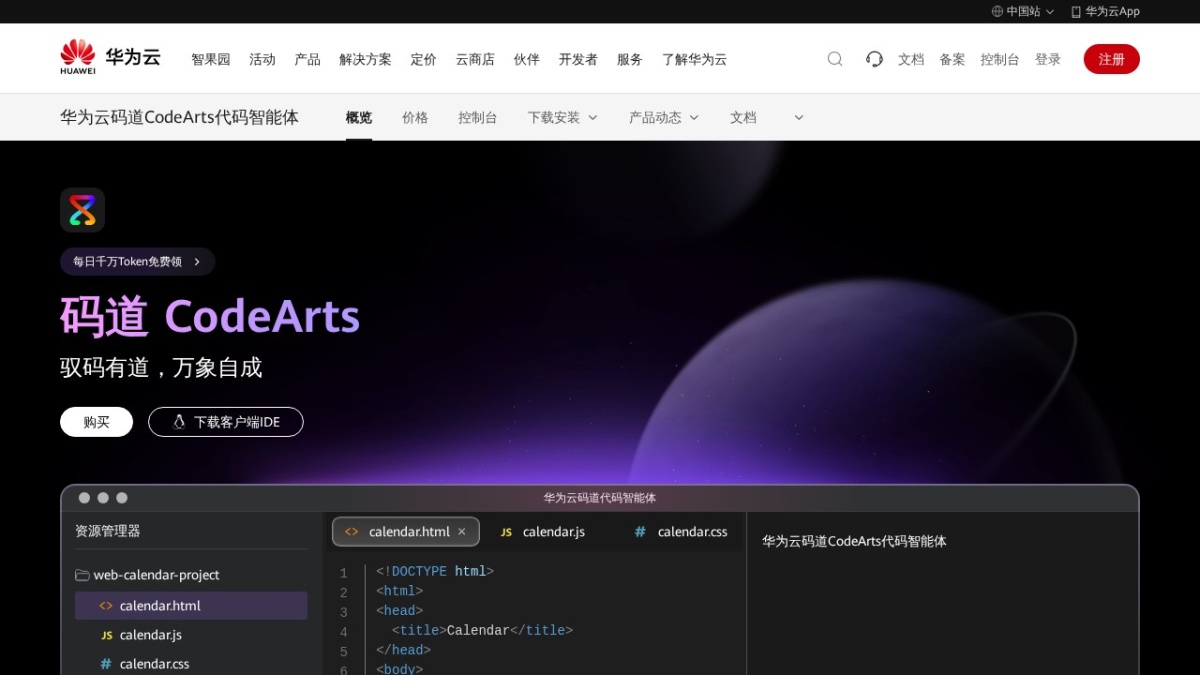Click the 华为云码道CodeArts代码智能体 chat panel text
1200x675 pixels.
tap(854, 541)
